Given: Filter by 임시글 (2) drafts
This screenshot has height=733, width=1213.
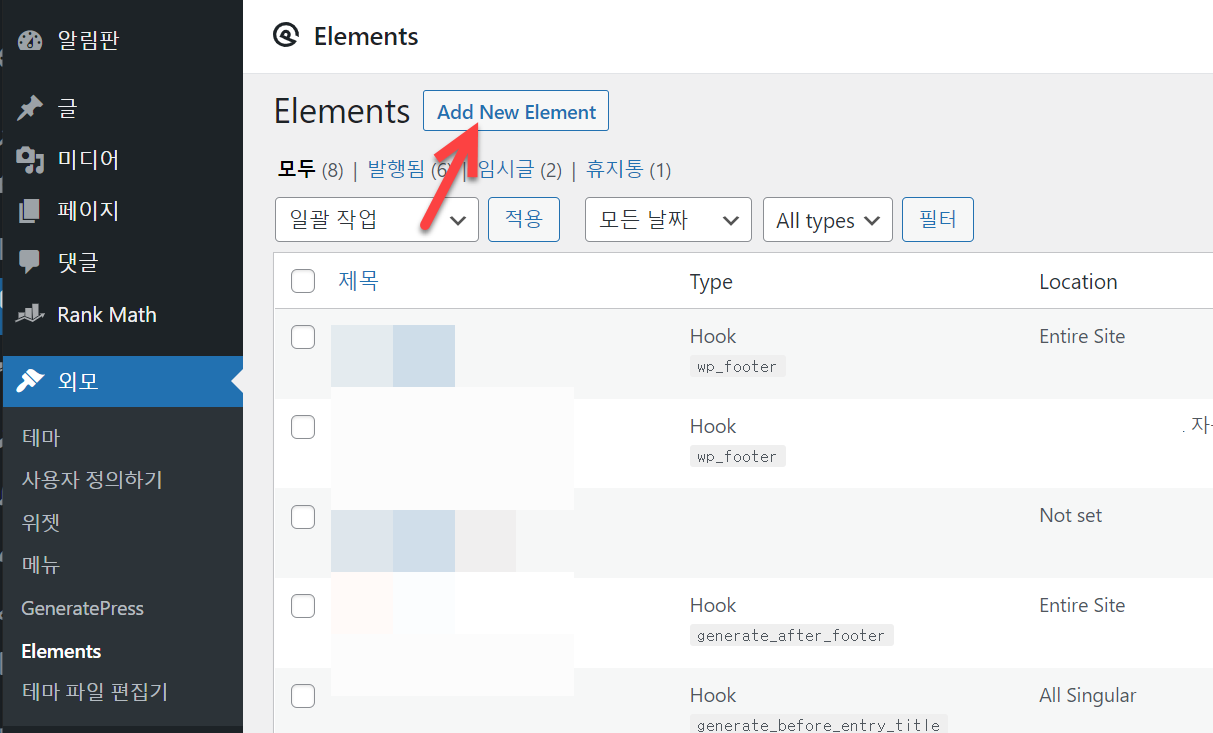Looking at the screenshot, I should click(x=520, y=170).
